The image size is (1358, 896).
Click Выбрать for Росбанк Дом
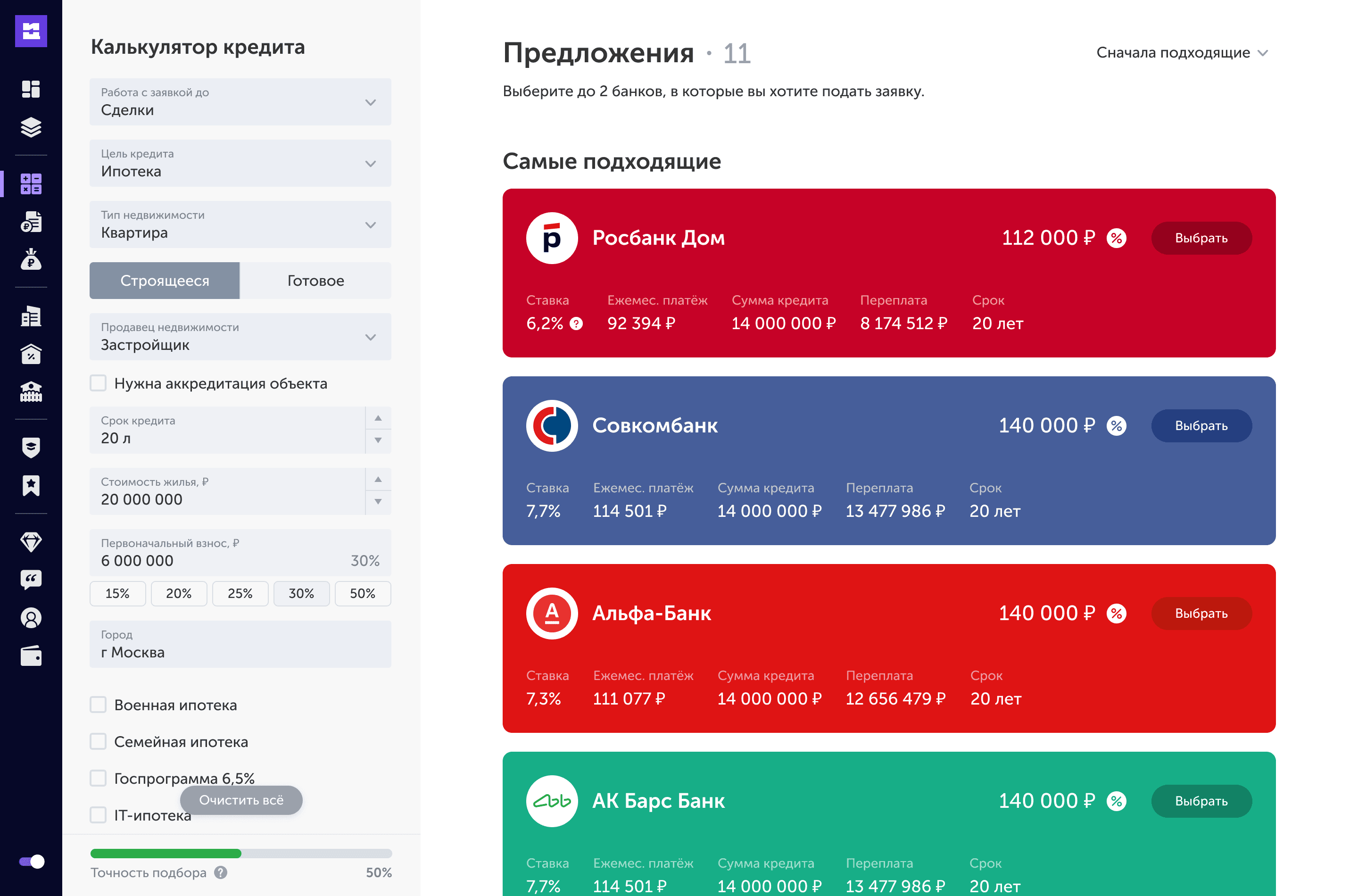1201,238
